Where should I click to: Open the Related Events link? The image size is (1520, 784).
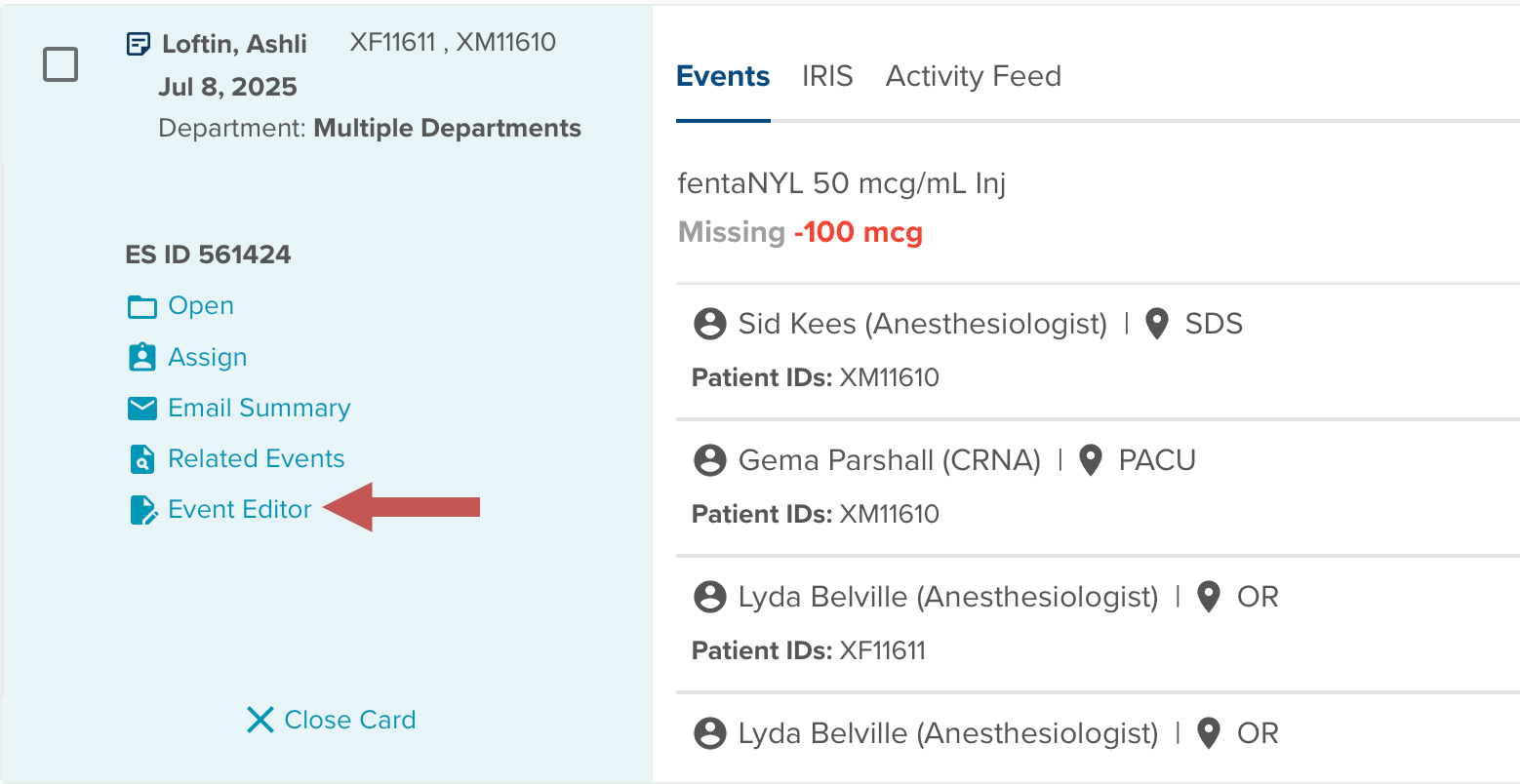(x=256, y=458)
